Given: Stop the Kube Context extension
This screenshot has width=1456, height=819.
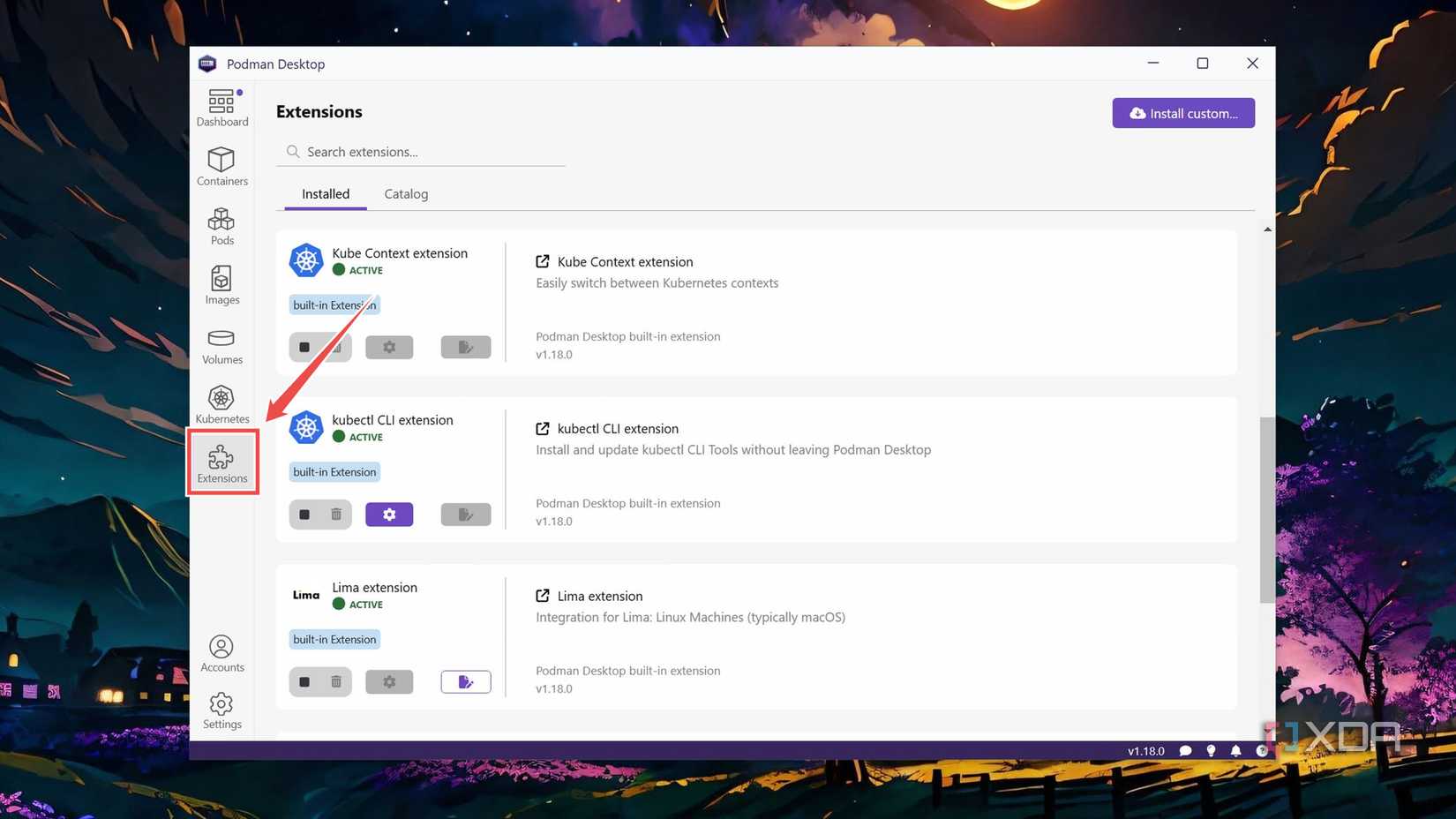Looking at the screenshot, I should [304, 347].
